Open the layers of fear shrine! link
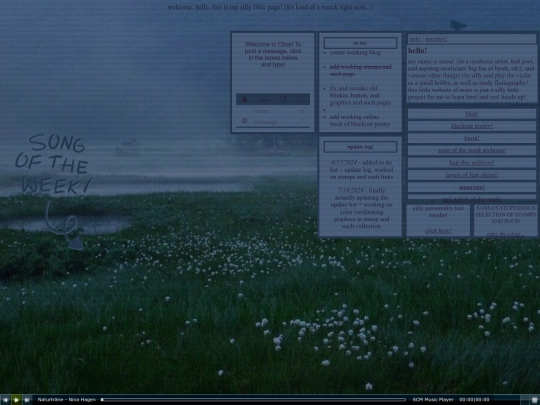The image size is (540, 405). tap(471, 175)
